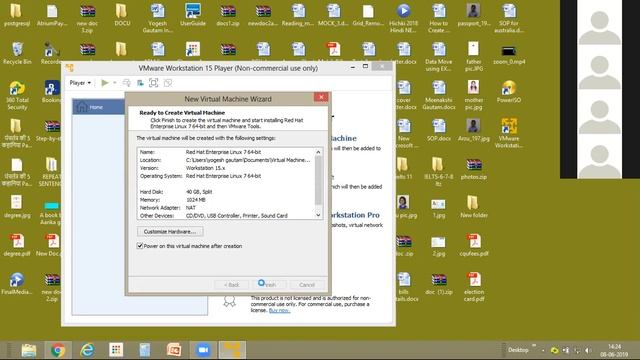Open degree.pdf on desktop
The width and height of the screenshot is (640, 360).
17,245
